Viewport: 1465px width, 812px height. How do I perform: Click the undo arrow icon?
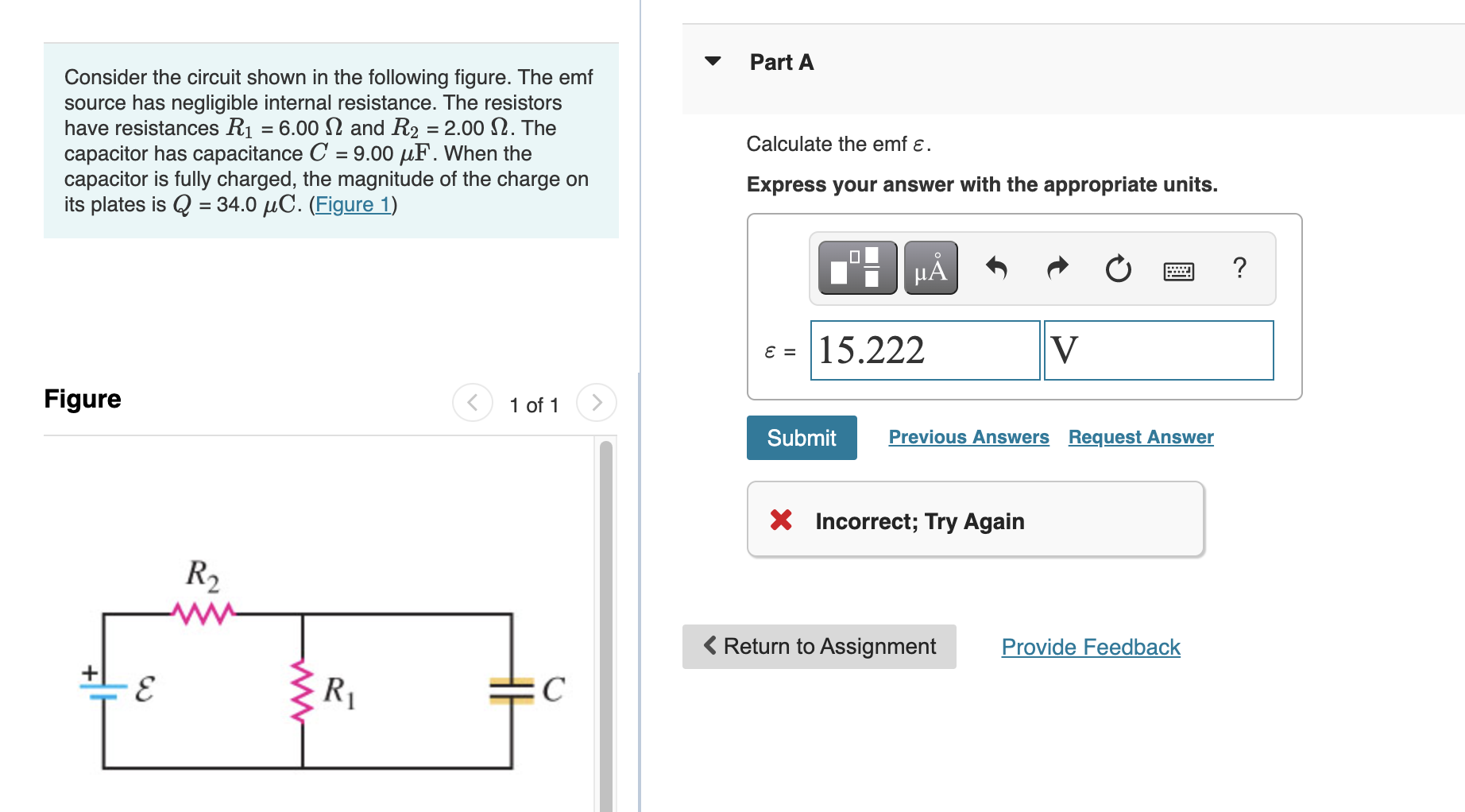996,268
